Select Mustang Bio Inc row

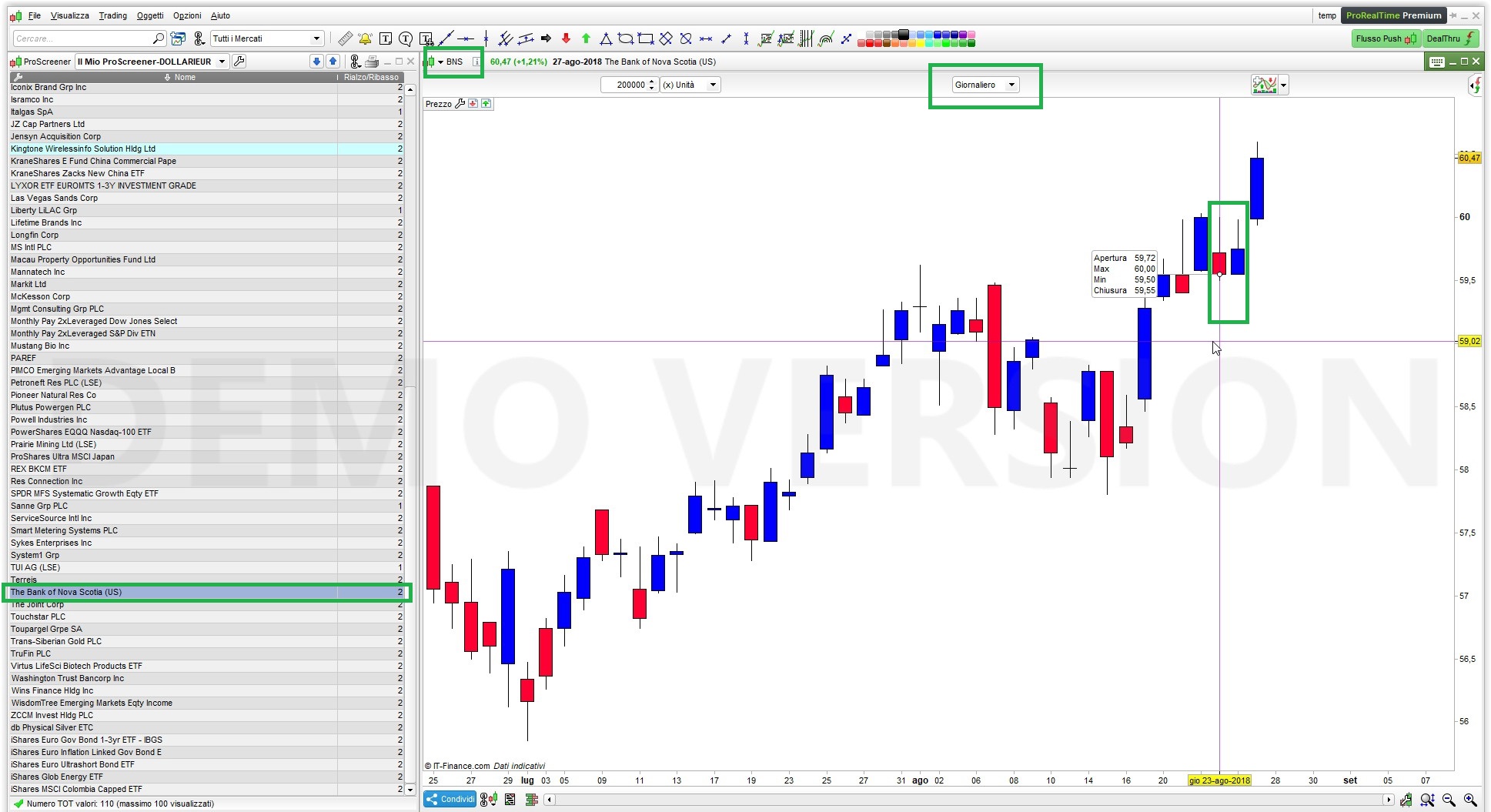pos(206,346)
